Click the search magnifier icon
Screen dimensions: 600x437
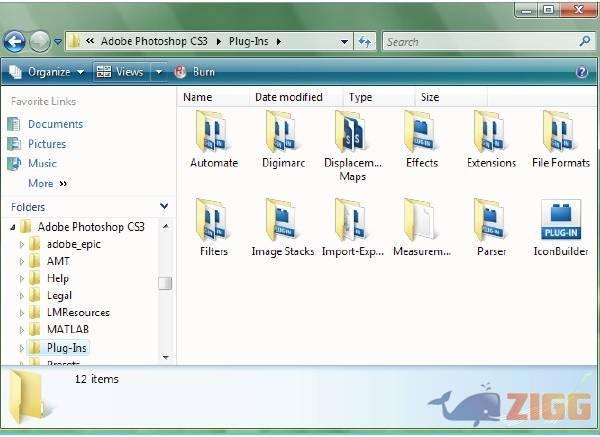click(585, 41)
